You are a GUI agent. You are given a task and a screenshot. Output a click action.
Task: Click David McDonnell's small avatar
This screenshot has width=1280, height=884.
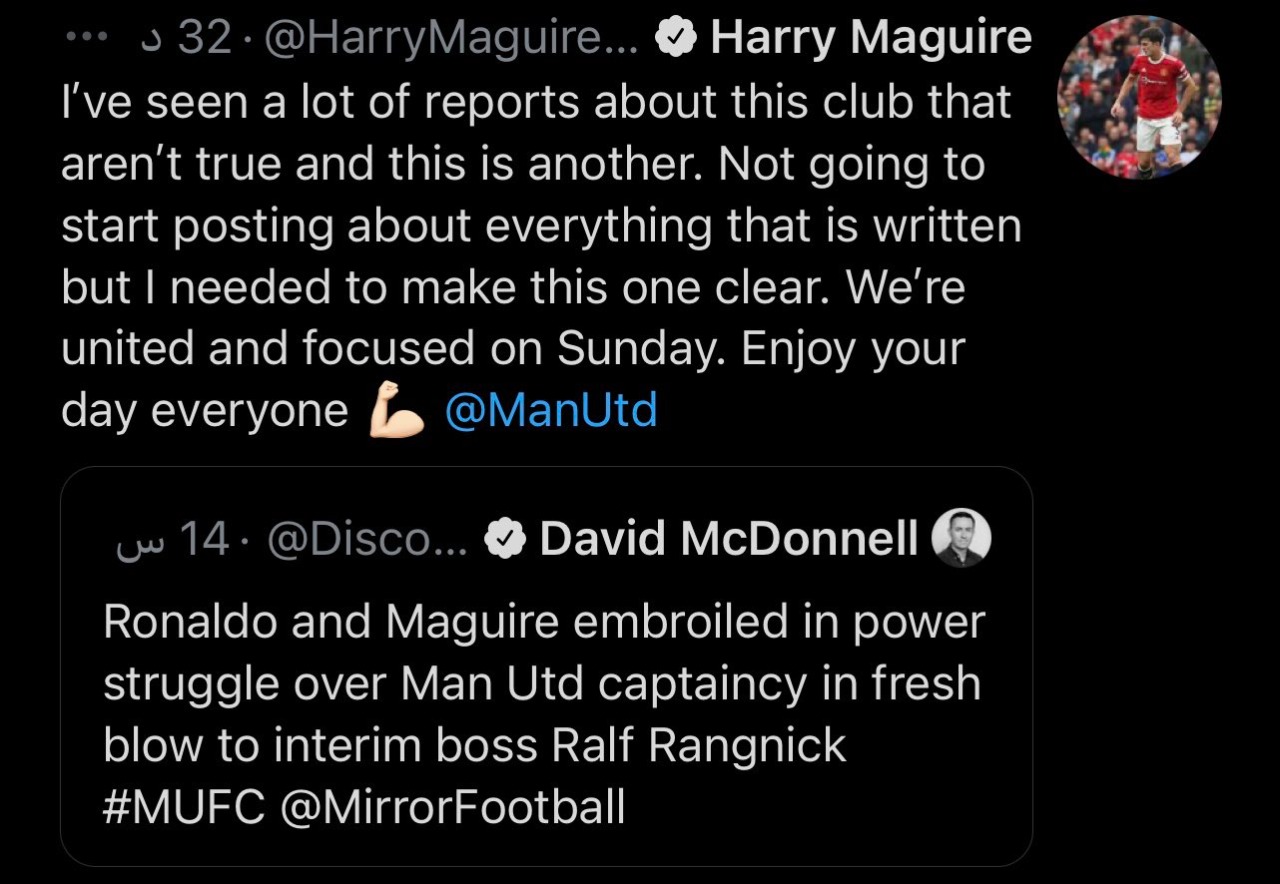961,538
